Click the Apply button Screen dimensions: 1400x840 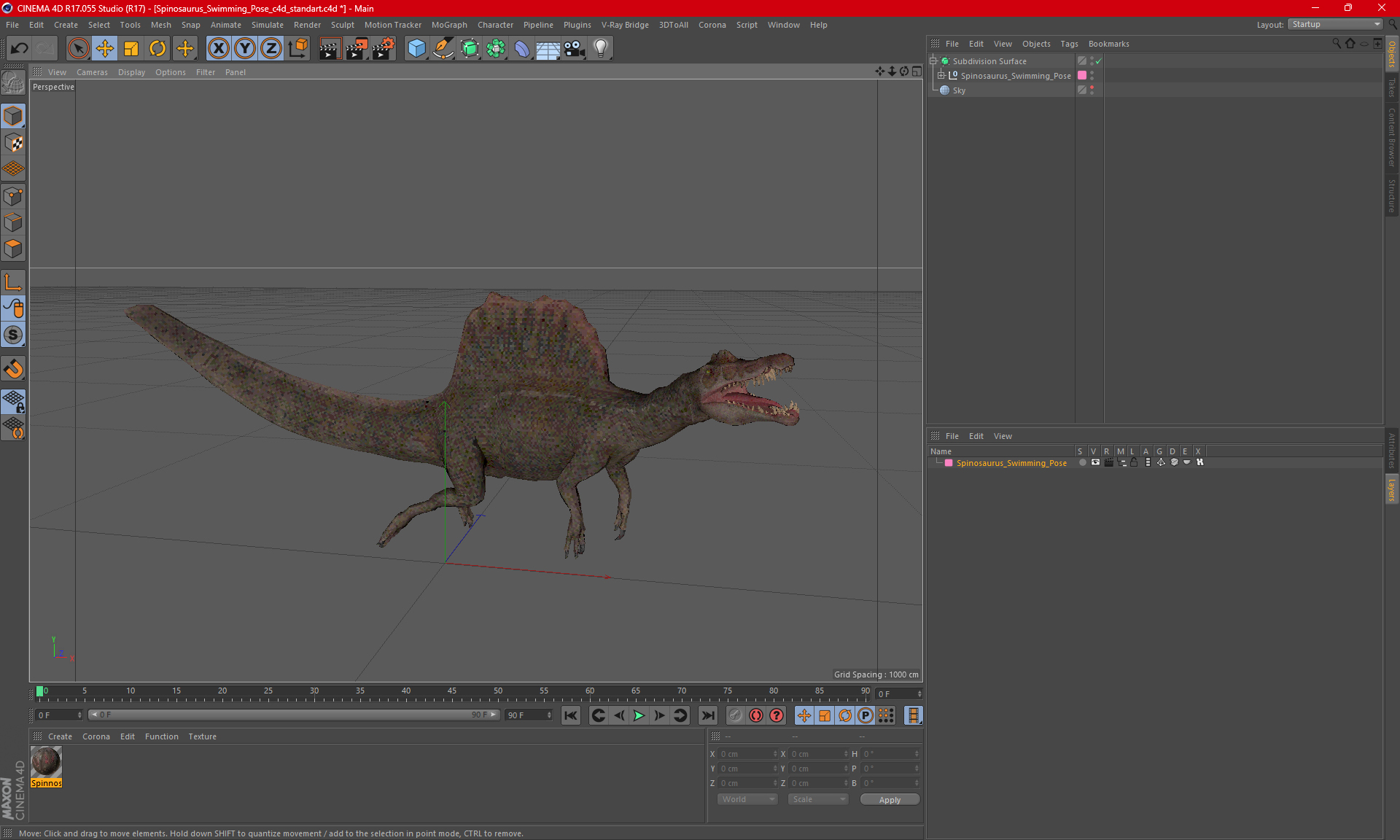click(x=890, y=800)
